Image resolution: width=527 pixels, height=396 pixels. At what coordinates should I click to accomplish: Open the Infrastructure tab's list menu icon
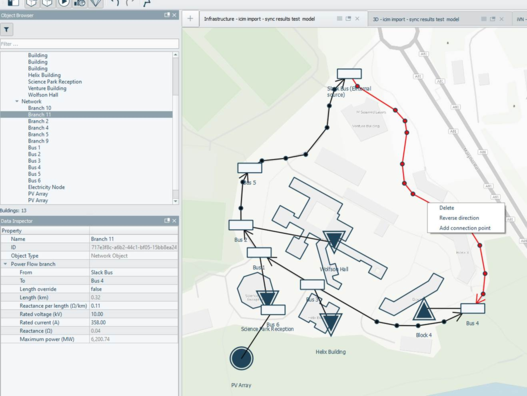point(339,19)
